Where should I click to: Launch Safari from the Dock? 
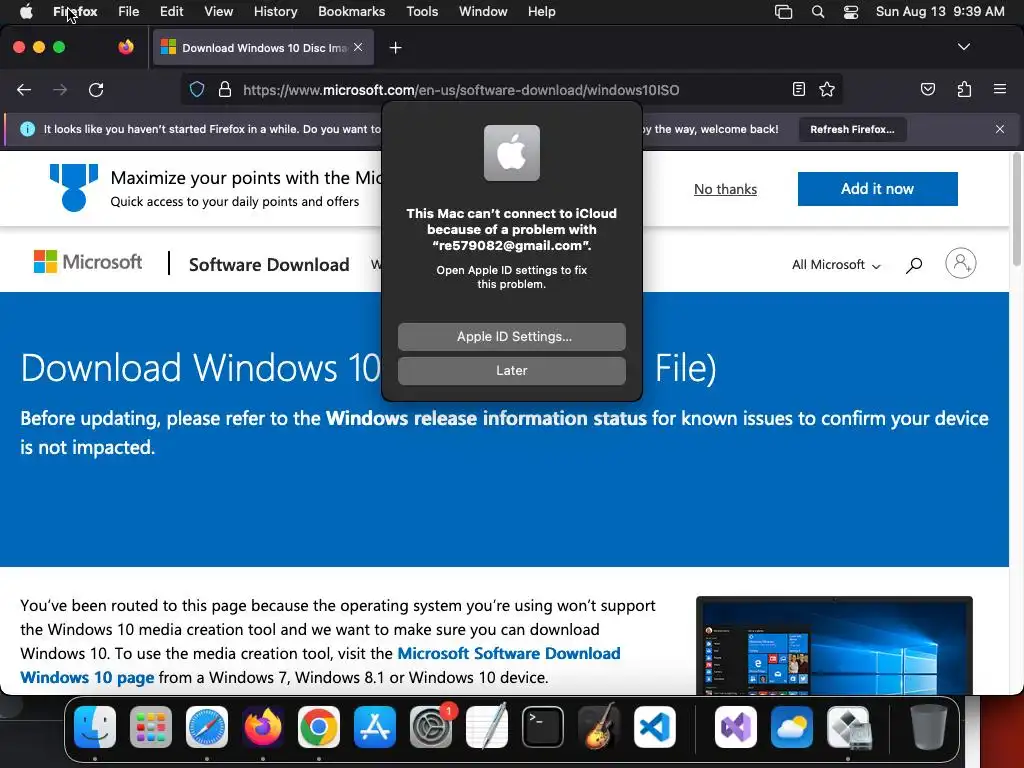point(207,727)
